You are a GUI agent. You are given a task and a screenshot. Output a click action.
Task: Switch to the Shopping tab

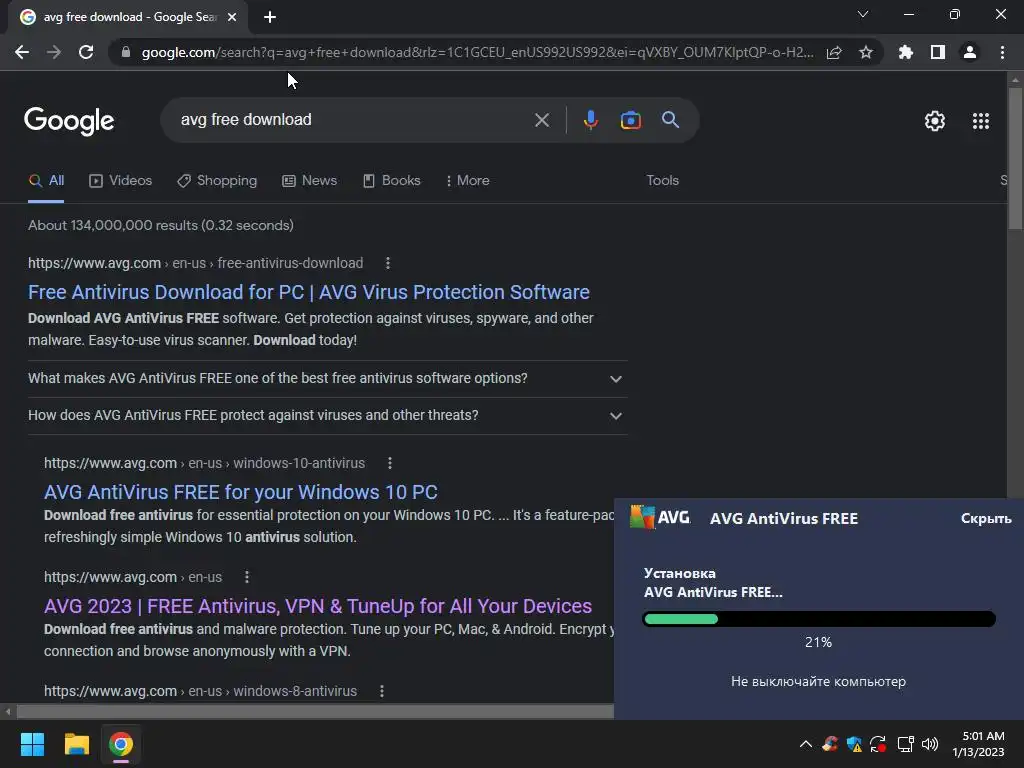coord(217,181)
